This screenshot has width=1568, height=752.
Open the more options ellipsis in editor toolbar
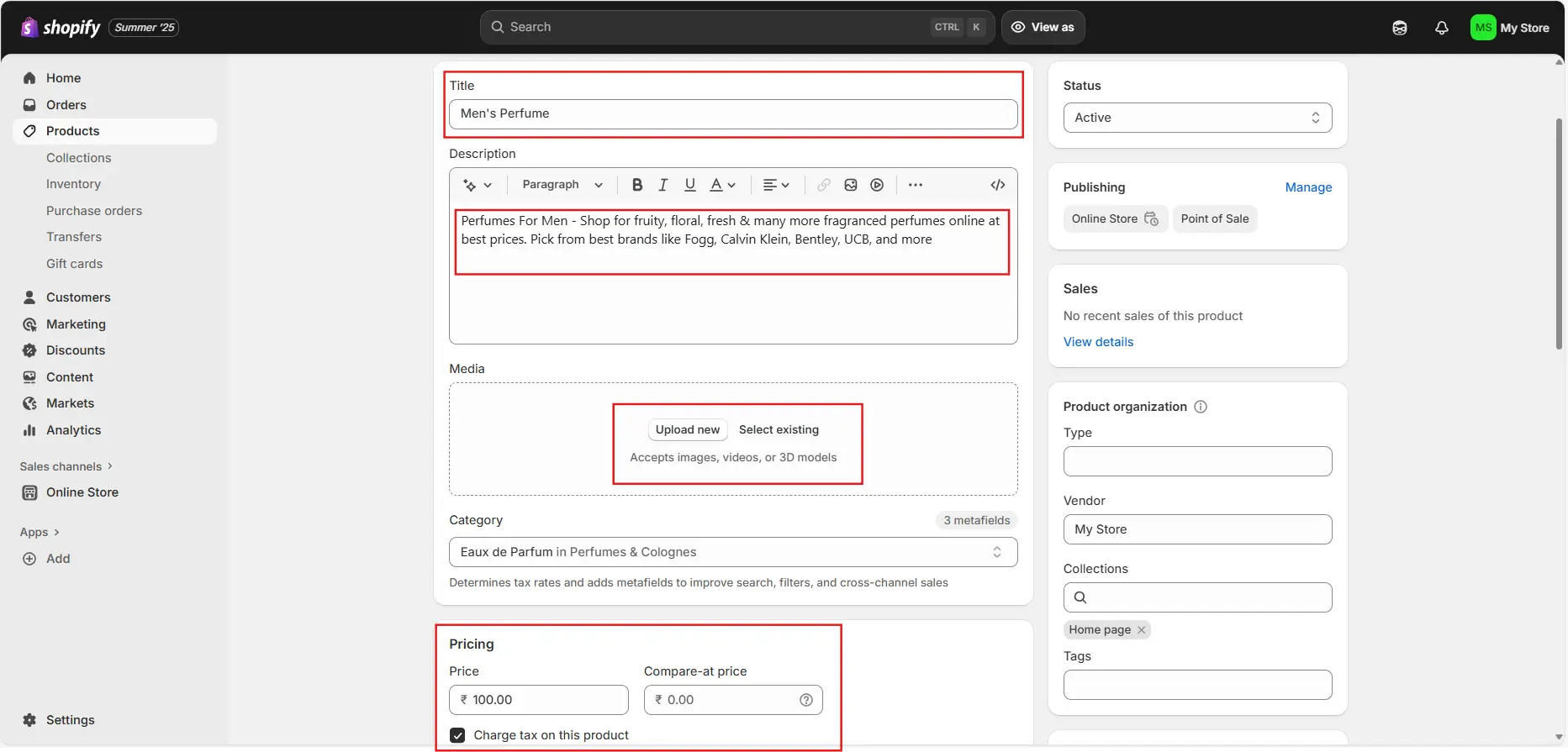pyautogui.click(x=916, y=185)
